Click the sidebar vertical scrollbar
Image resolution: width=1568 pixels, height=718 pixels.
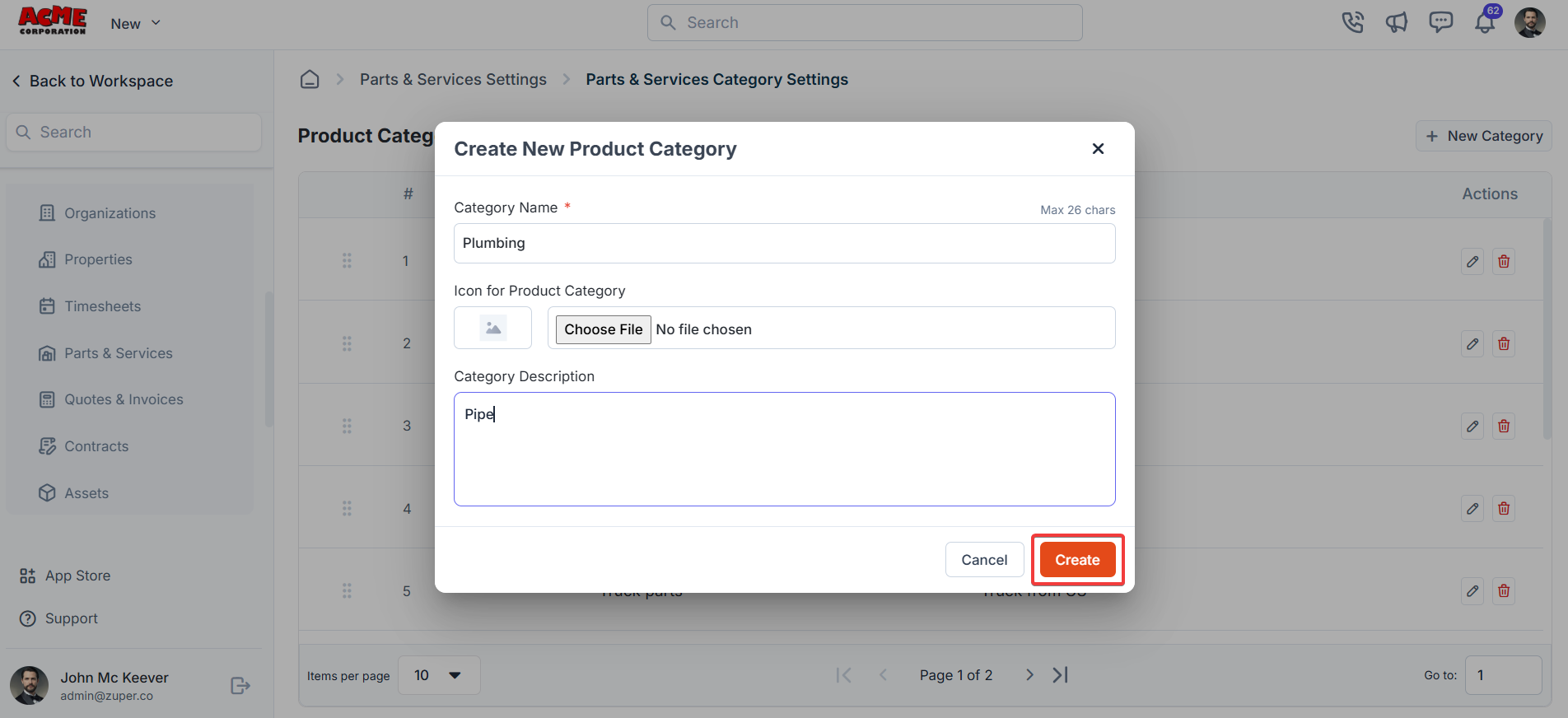268,359
